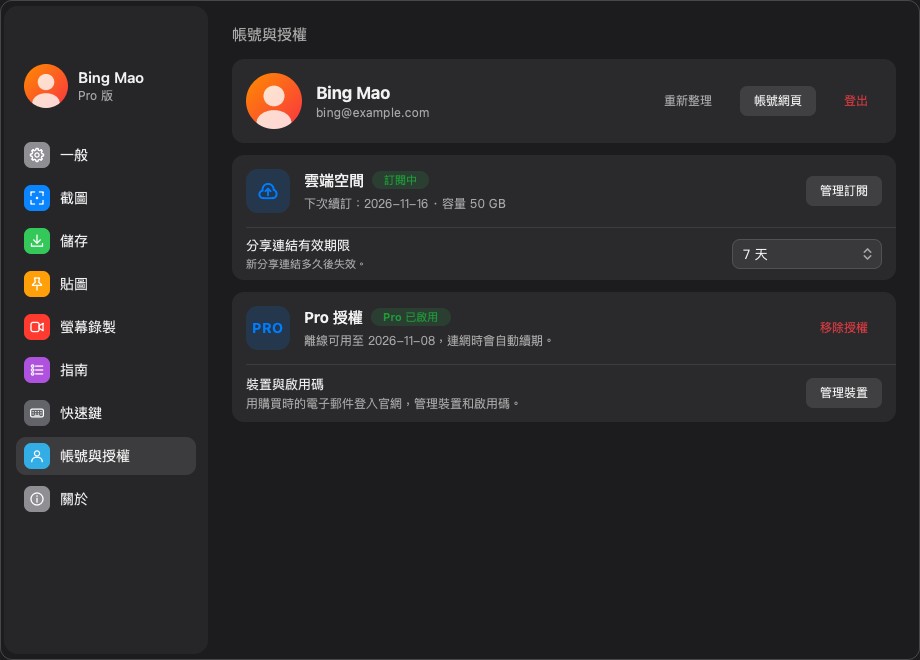Show the 指南 section
Image resolution: width=920 pixels, height=660 pixels.
tap(106, 370)
